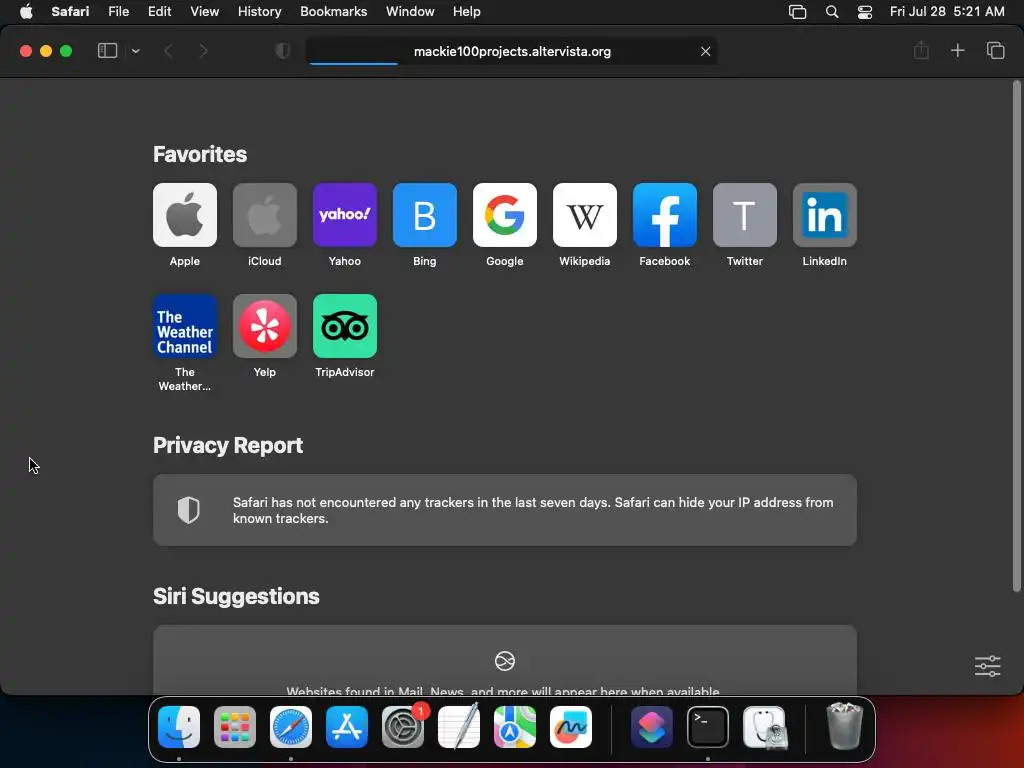Click the Siri Suggestions compass icon
This screenshot has height=768, width=1024.
505,661
